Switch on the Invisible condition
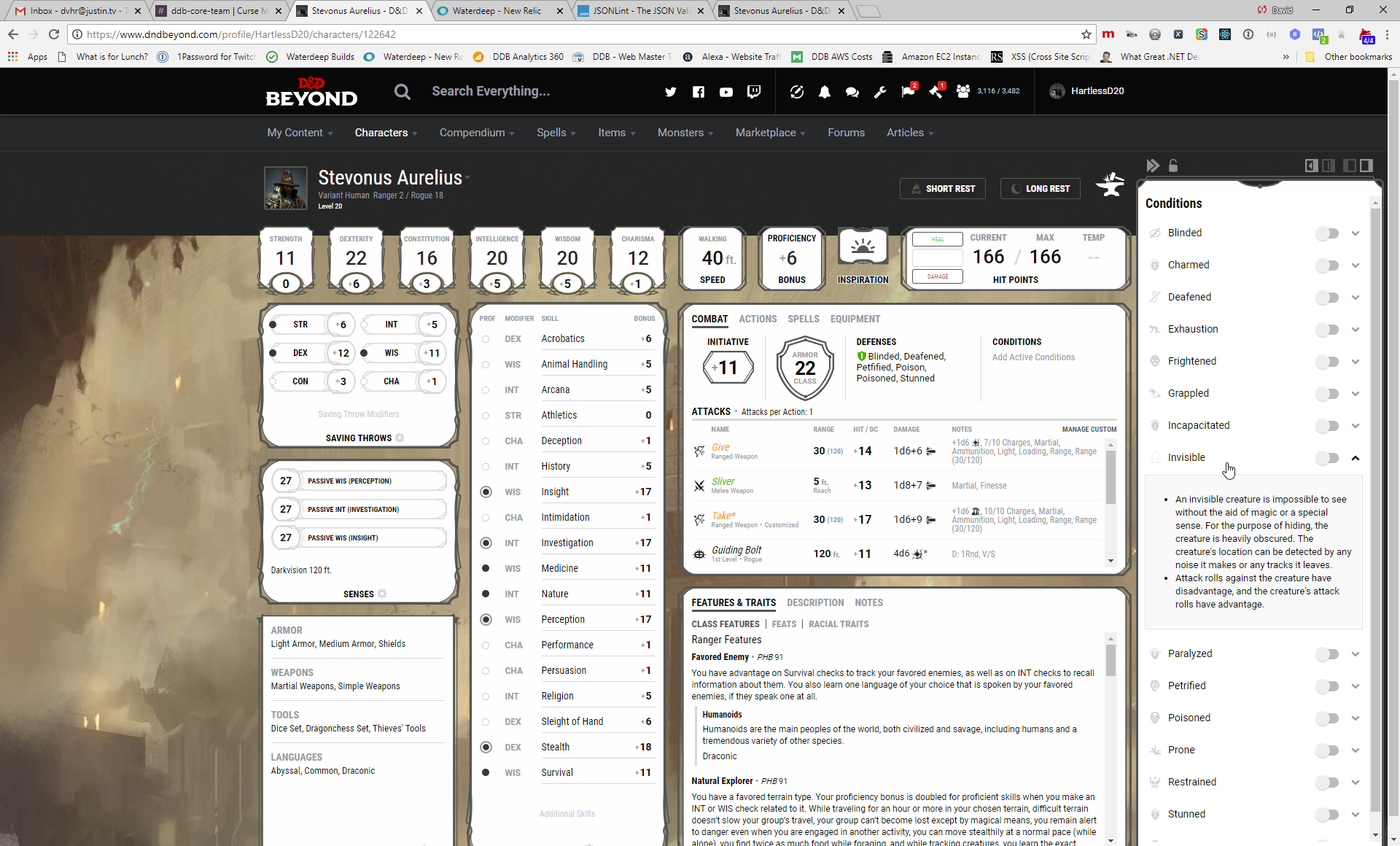This screenshot has height=846, width=1400. (1327, 458)
